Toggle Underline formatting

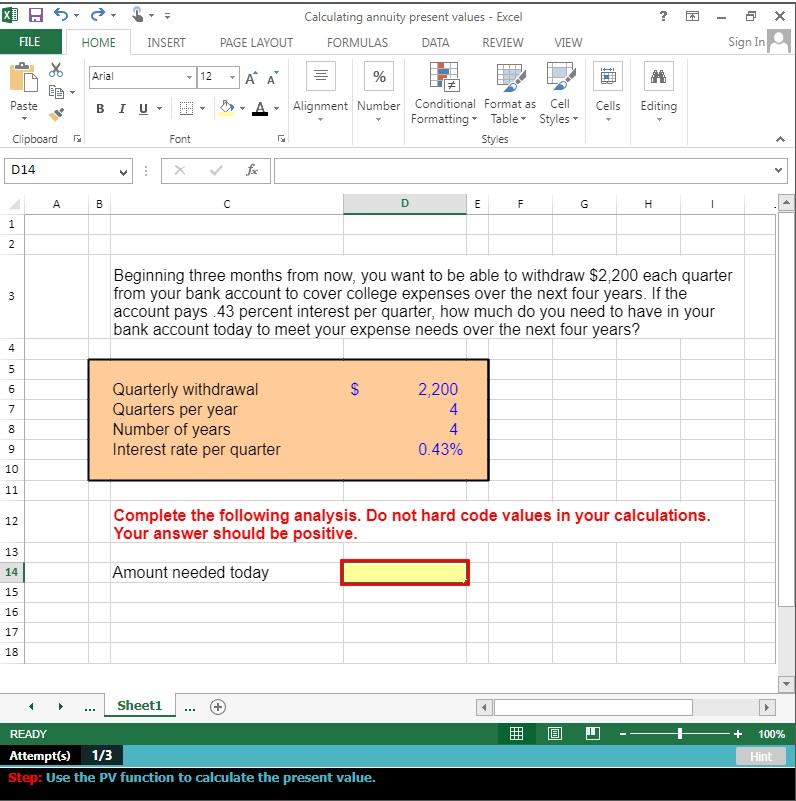click(x=144, y=108)
